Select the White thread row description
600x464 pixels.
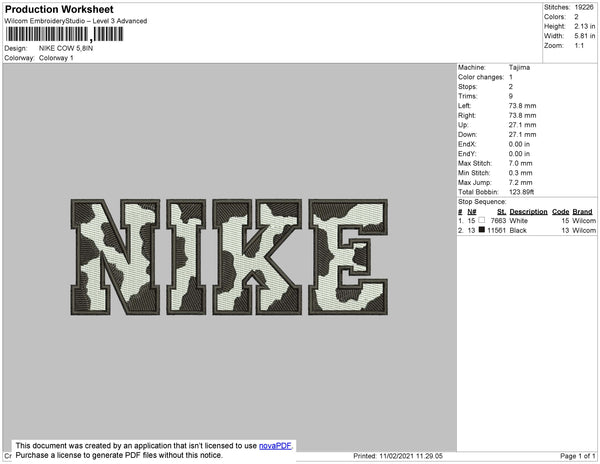[518, 220]
